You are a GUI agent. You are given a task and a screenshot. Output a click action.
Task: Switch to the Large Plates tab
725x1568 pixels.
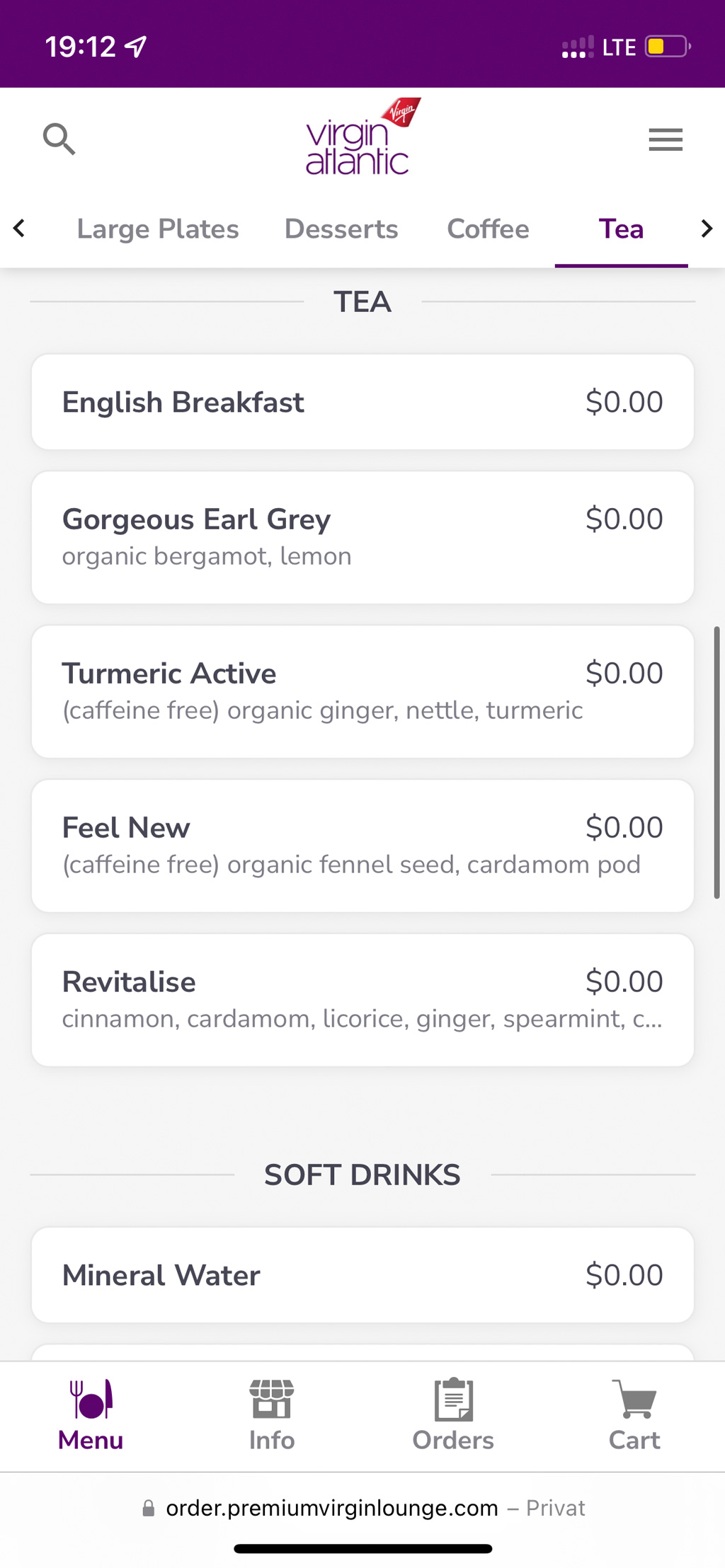pos(158,229)
